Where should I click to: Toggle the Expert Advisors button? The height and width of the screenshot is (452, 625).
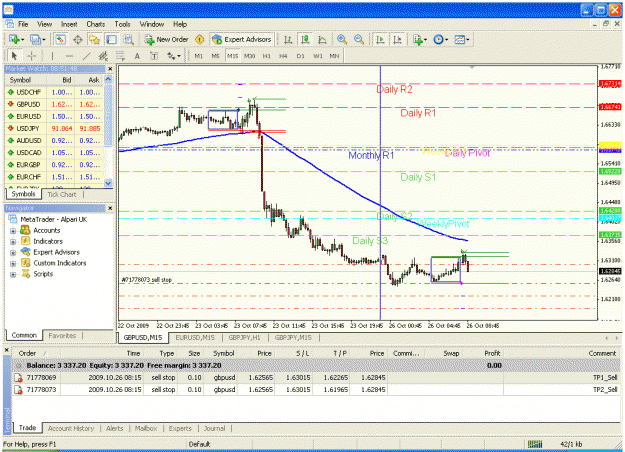tap(242, 39)
